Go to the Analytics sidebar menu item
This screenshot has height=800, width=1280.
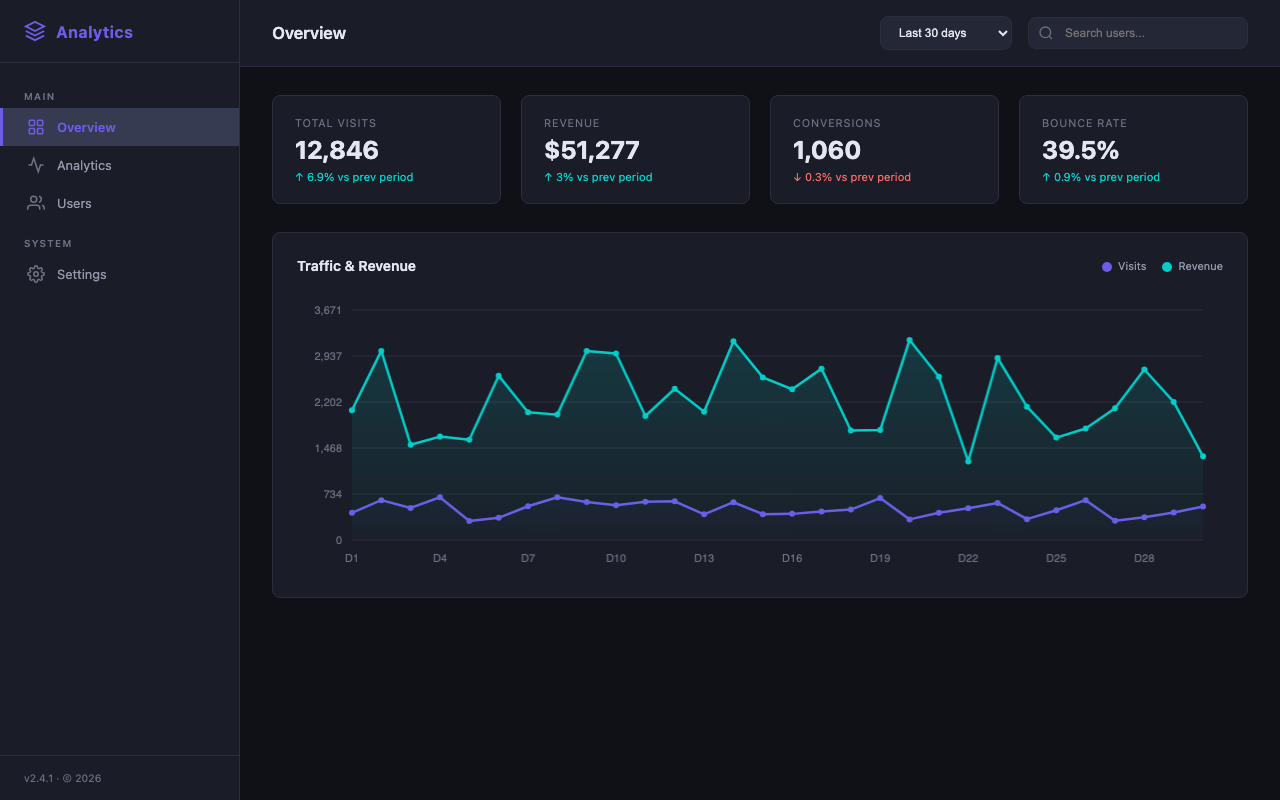[120, 165]
